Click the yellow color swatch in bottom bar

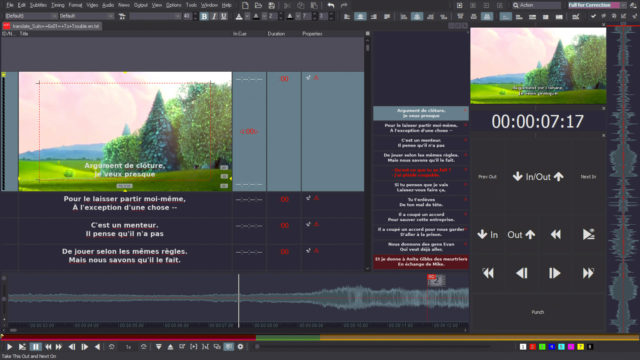pyautogui.click(x=580, y=347)
